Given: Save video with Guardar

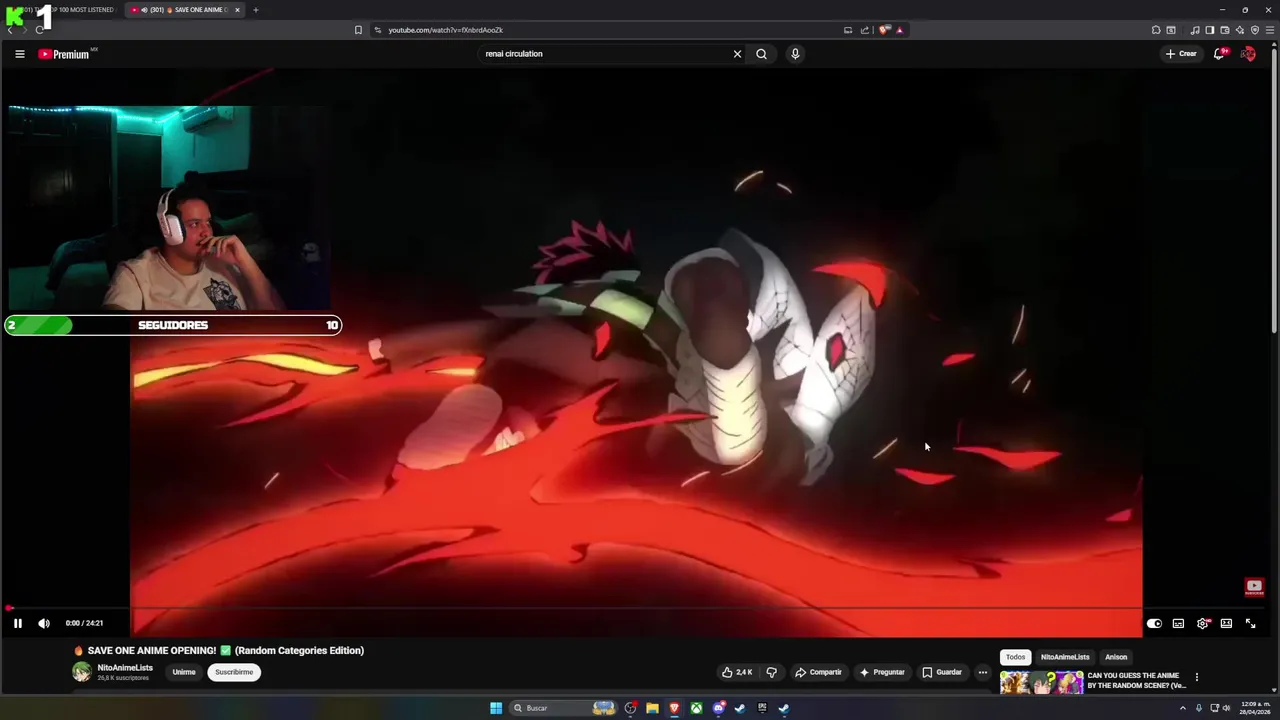Looking at the screenshot, I should pyautogui.click(x=942, y=672).
